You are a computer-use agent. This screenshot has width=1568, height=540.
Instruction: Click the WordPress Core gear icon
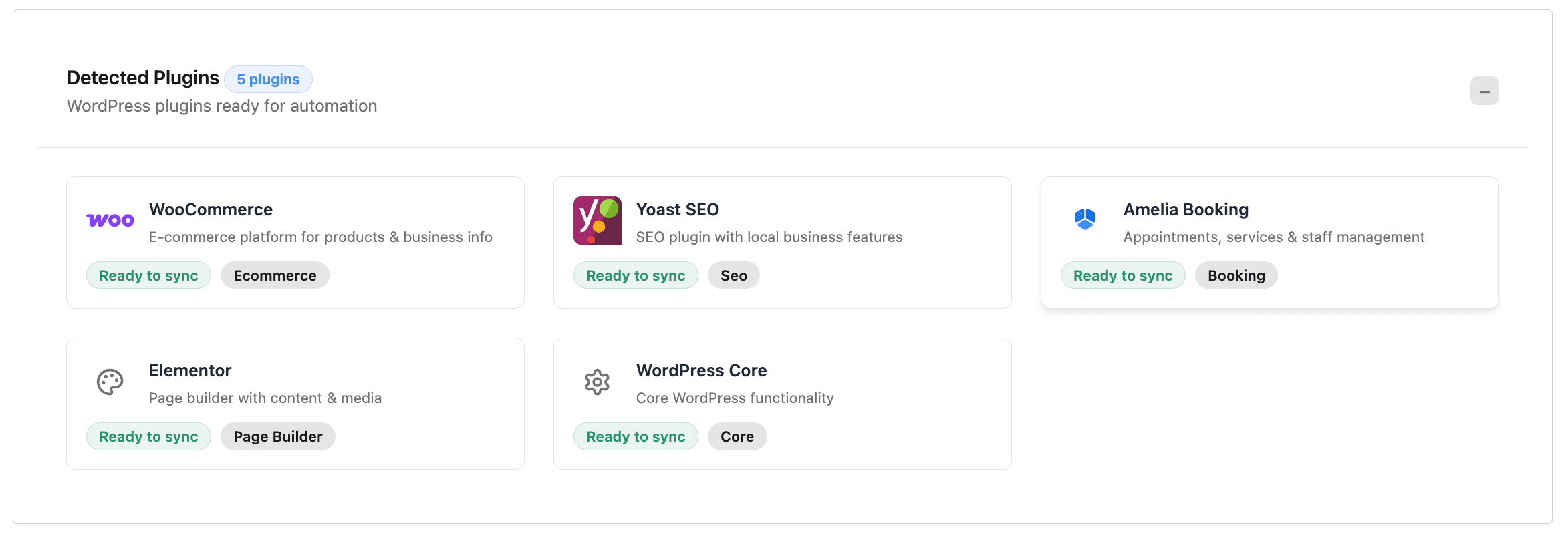click(x=597, y=382)
